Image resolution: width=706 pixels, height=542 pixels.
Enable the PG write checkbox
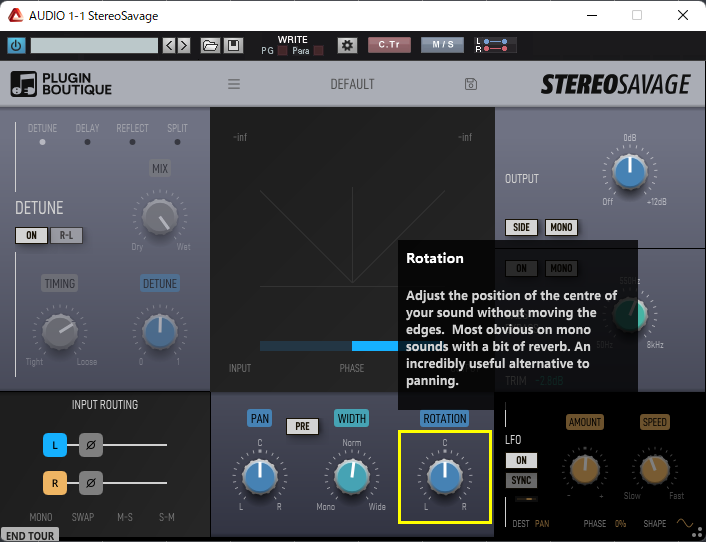click(x=282, y=51)
